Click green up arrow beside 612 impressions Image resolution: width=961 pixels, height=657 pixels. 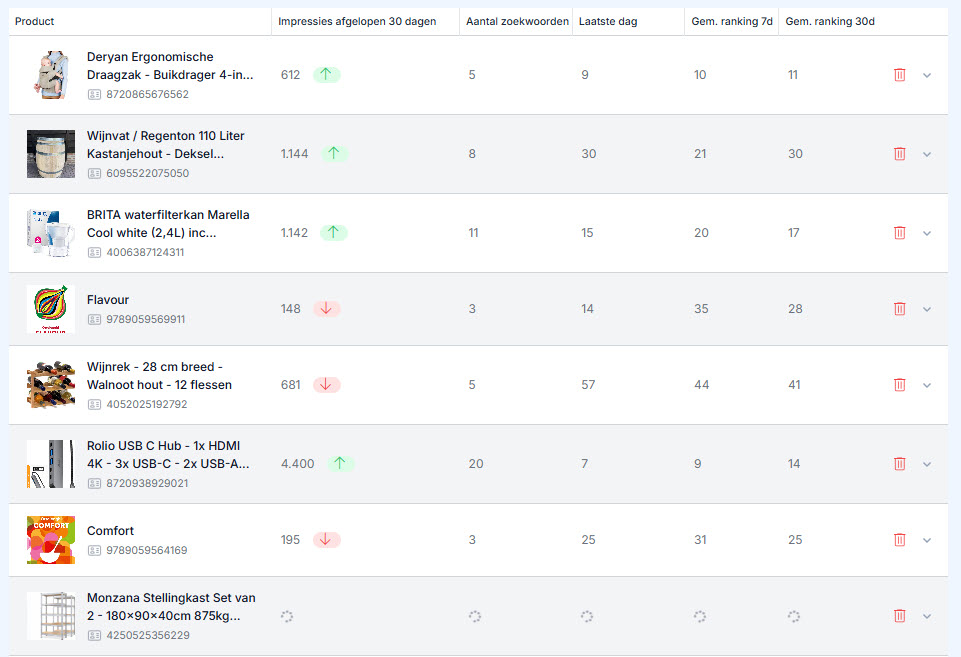(x=326, y=75)
